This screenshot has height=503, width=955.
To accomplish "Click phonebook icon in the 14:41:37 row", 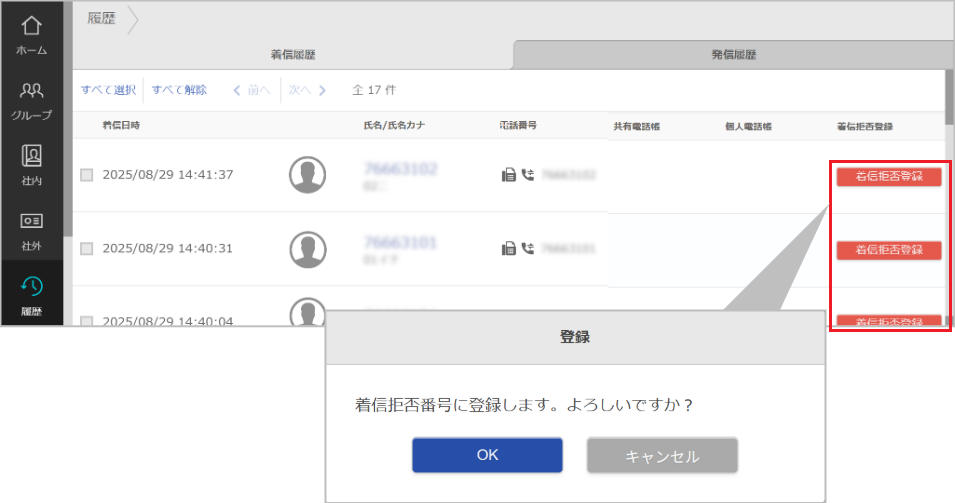I will coord(509,175).
